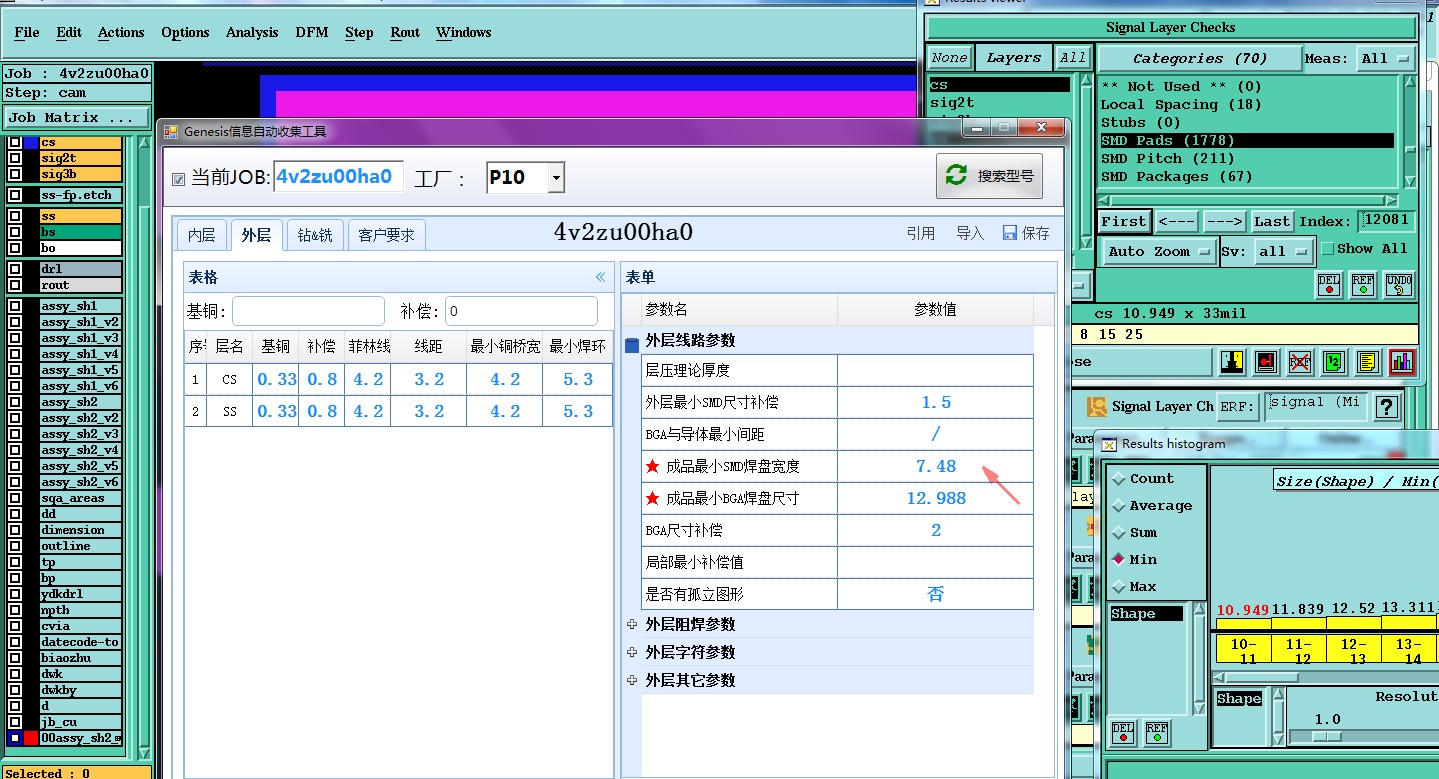
Task: Open the DFM menu
Action: tap(311, 32)
